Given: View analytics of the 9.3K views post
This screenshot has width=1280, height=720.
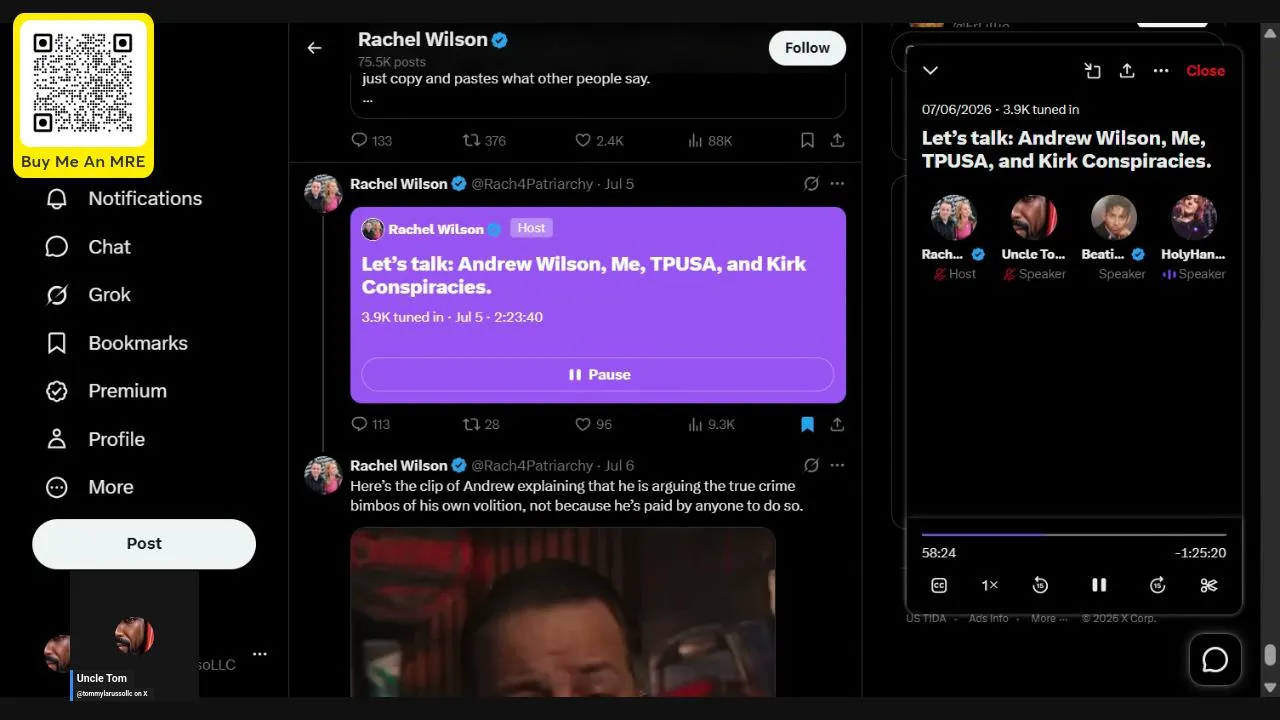Looking at the screenshot, I should tap(711, 425).
